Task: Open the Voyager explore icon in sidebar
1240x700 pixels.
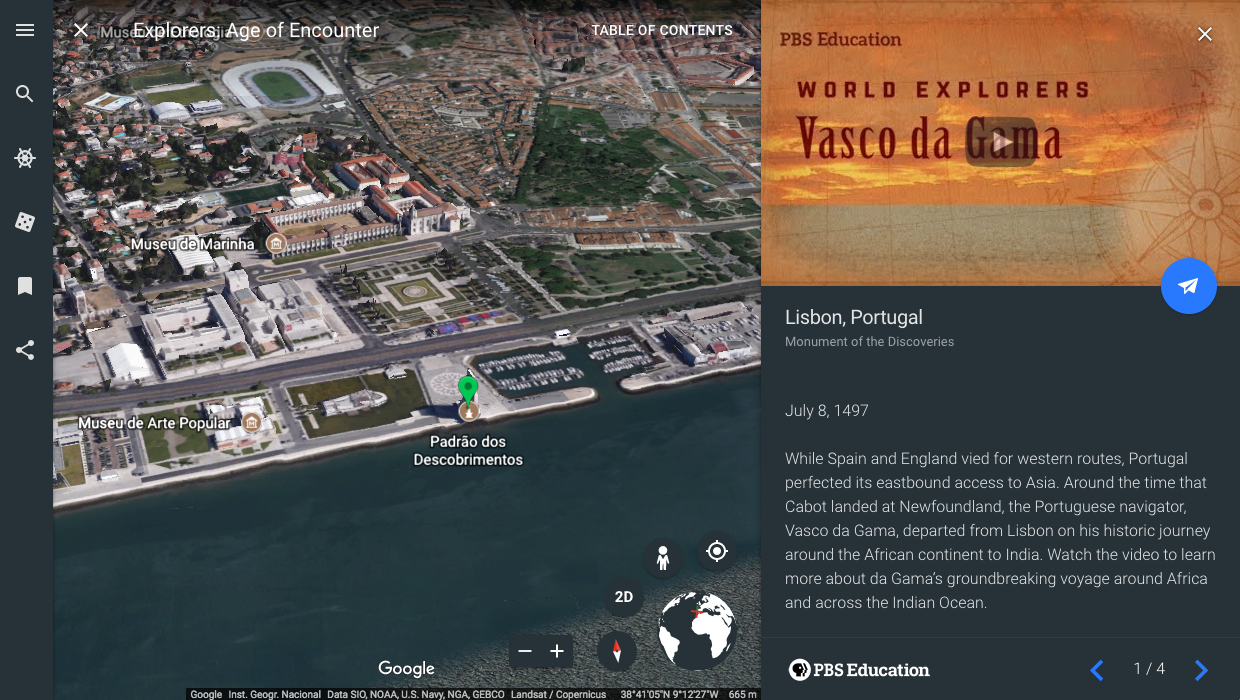Action: click(x=25, y=158)
